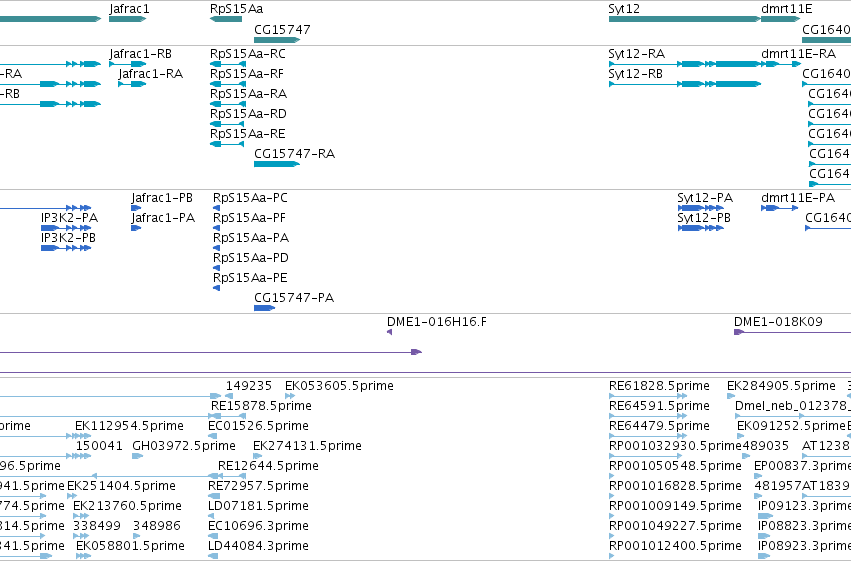Viewport: 851px width, 561px height.
Task: Select clone DME1-016H16.F
Action: 437,322
